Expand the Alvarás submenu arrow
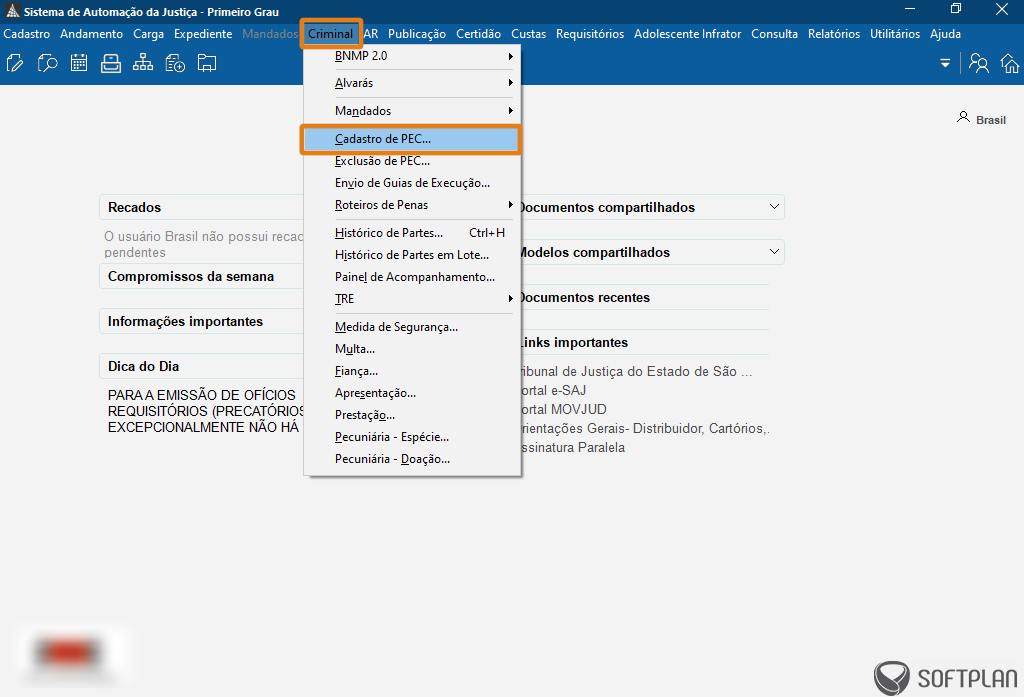The image size is (1024, 697). 511,83
